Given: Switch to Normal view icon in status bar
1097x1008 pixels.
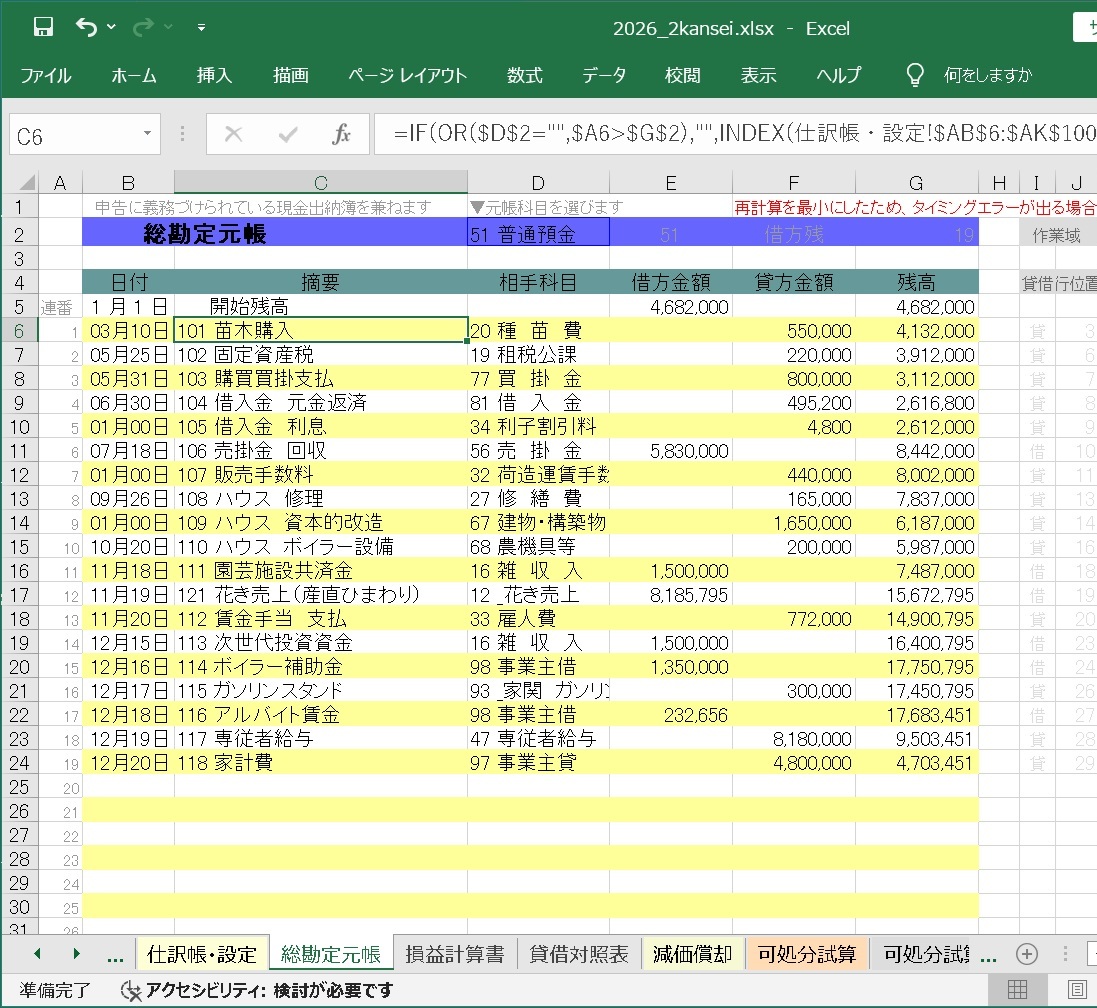Looking at the screenshot, I should [1017, 990].
